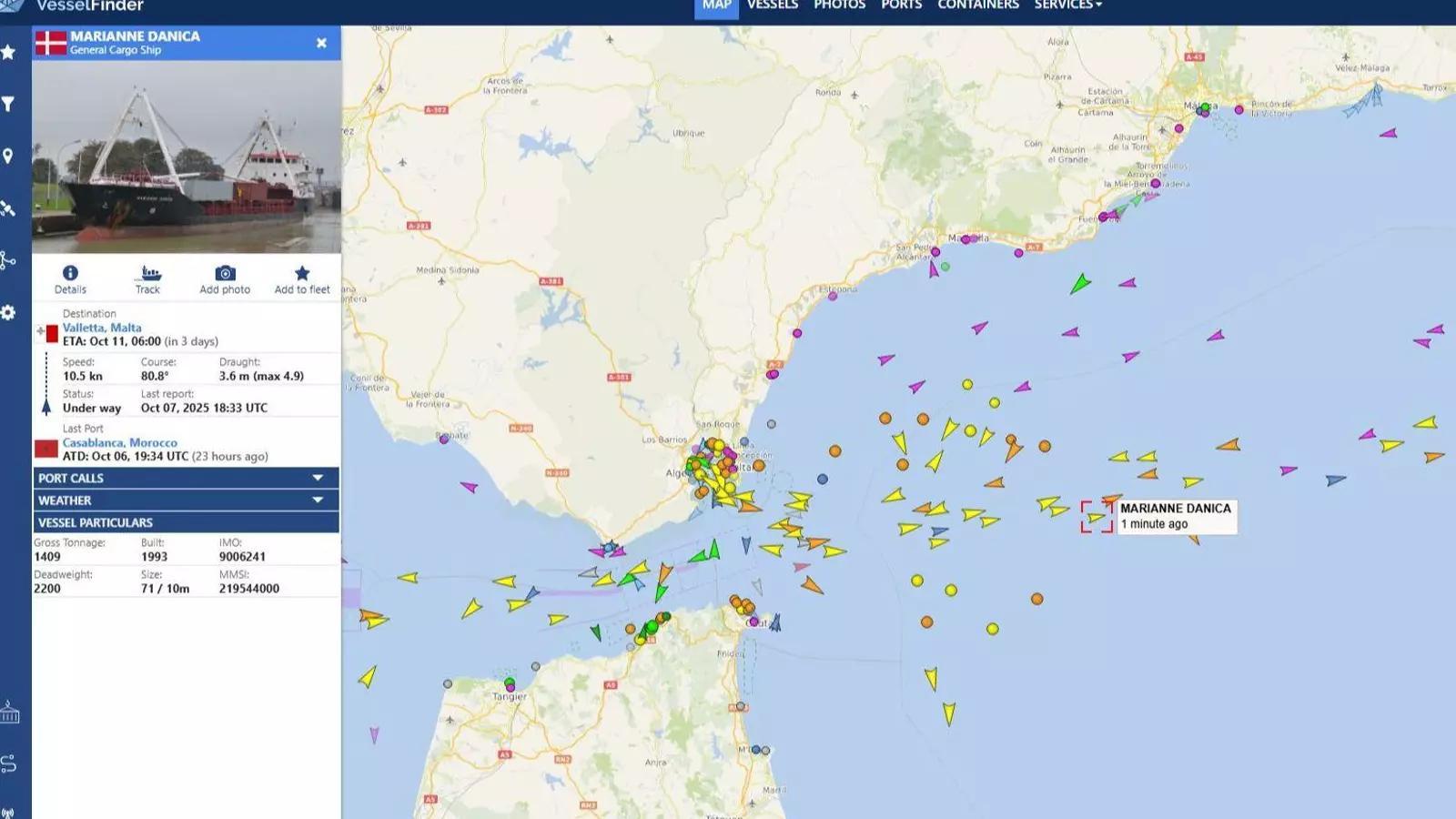
Task: Open the settings gear in sidebar
Action: point(8,313)
